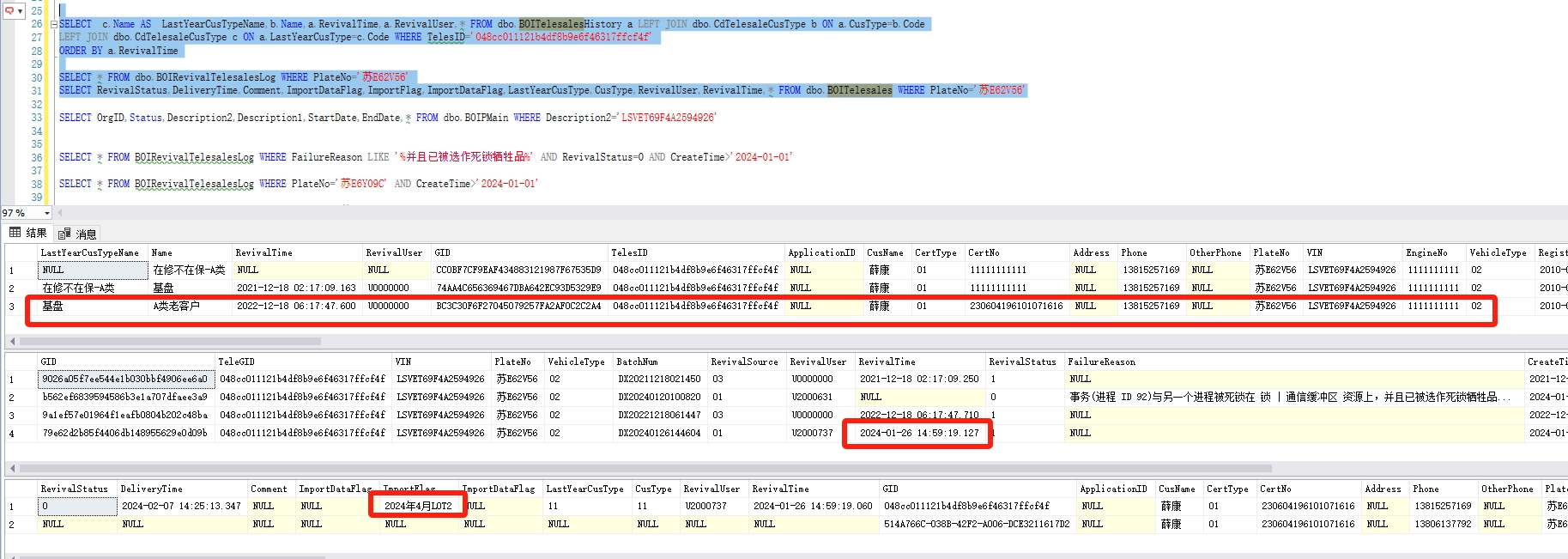Click the second grid's left scroll arrow
This screenshot has width=1568, height=559.
coord(11,468)
